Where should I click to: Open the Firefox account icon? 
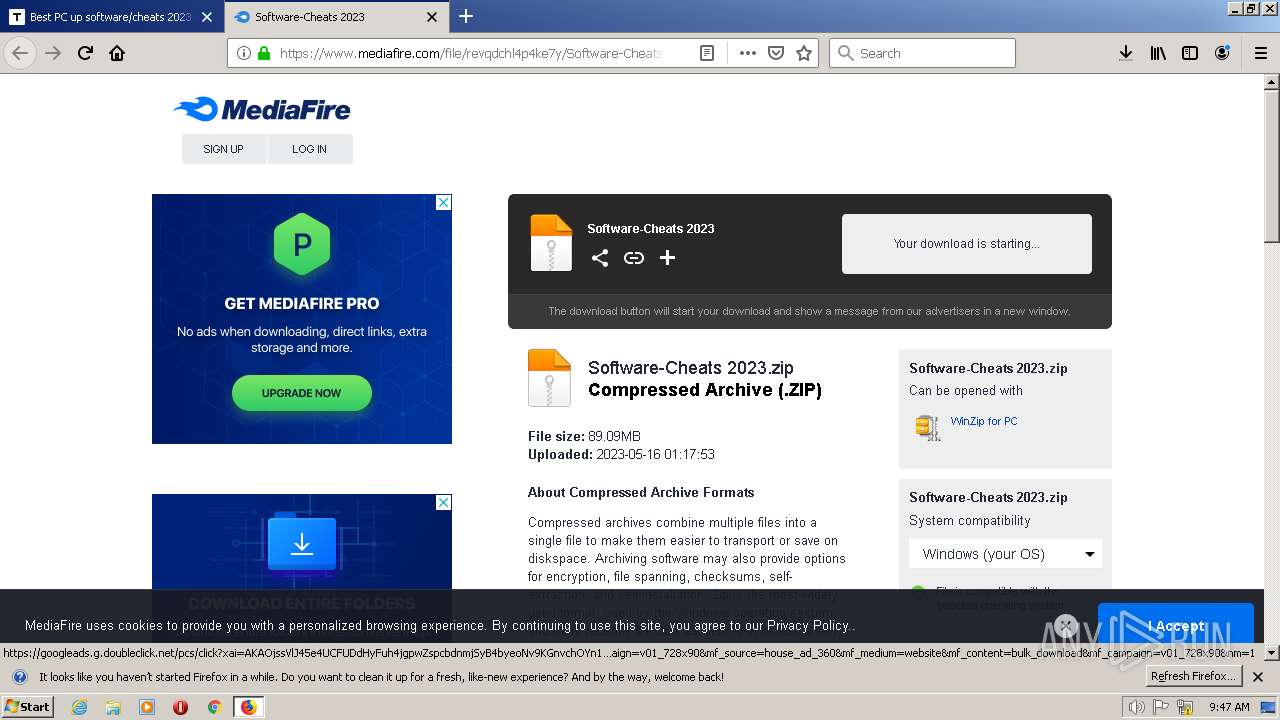pos(1222,53)
